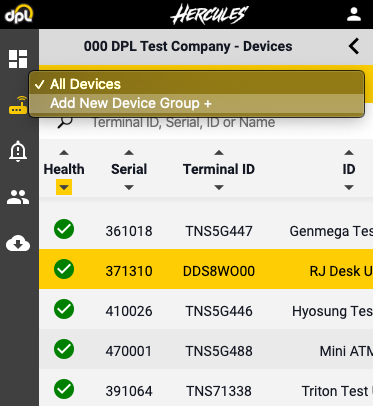Click terminal ID TNS71338
Viewport: 373px width, 406px height.
(219, 391)
